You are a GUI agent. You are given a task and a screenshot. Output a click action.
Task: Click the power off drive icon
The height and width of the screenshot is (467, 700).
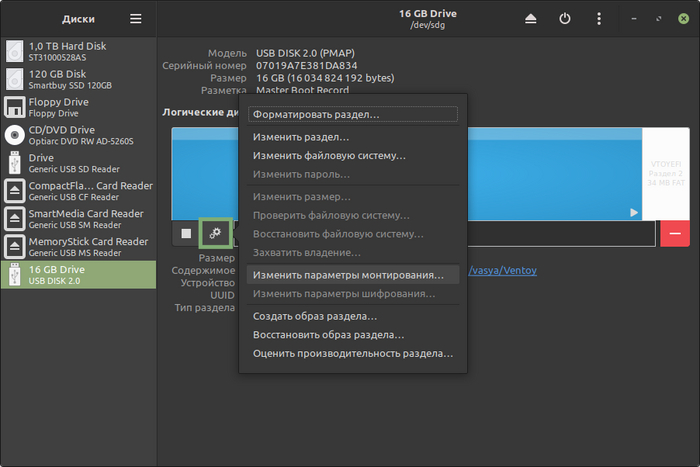click(x=565, y=18)
